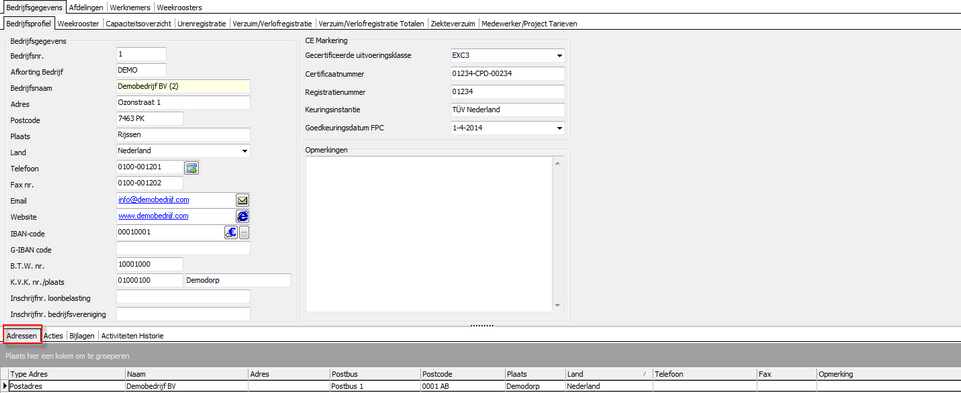
Task: Click the envelope icon beside Email field
Action: pos(243,200)
